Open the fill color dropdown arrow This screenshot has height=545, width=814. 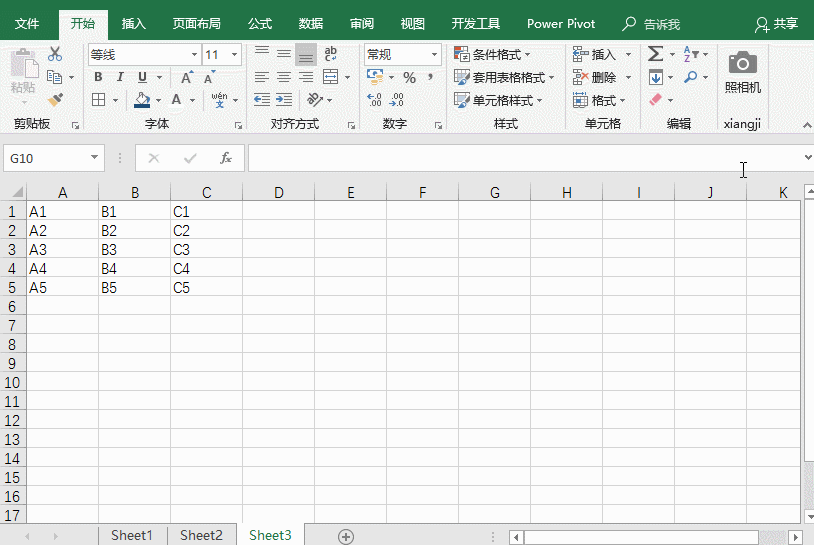click(x=158, y=100)
